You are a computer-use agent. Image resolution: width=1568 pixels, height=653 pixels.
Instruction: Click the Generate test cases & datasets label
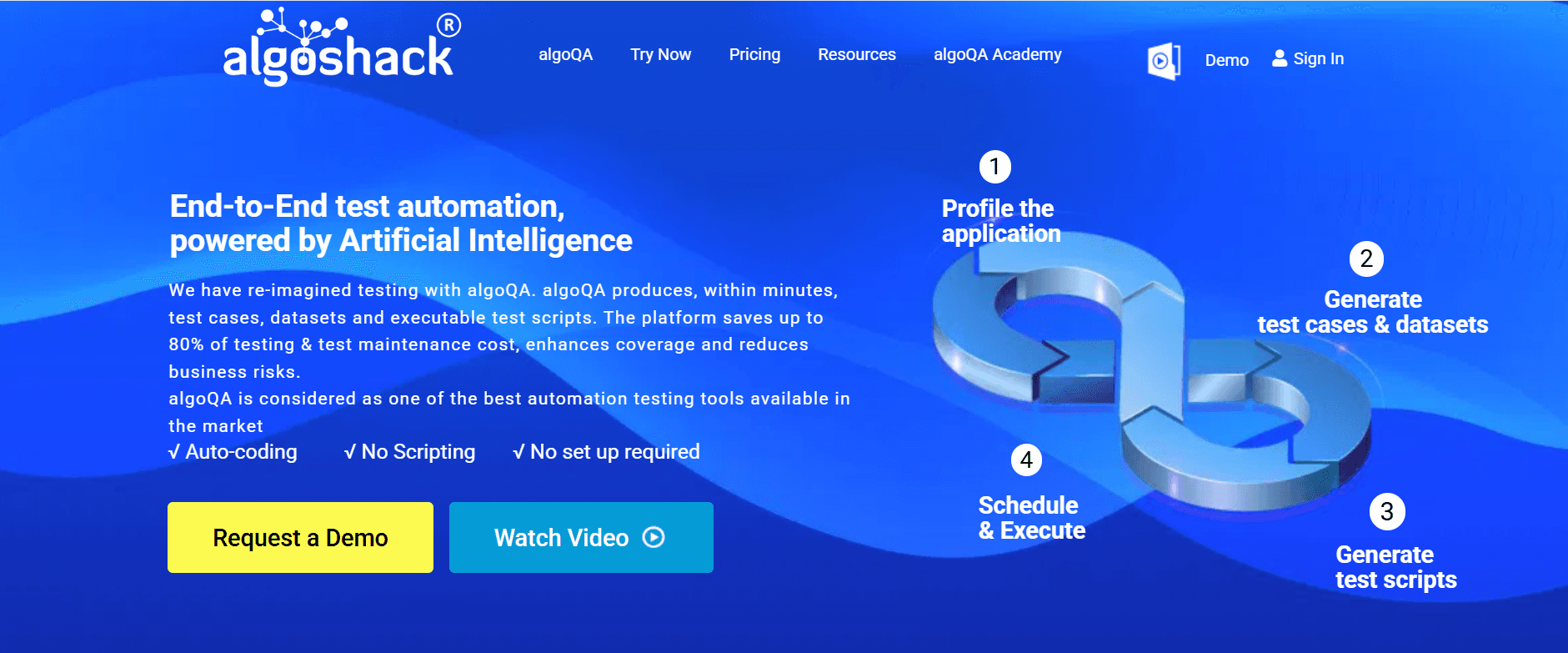click(x=1372, y=312)
